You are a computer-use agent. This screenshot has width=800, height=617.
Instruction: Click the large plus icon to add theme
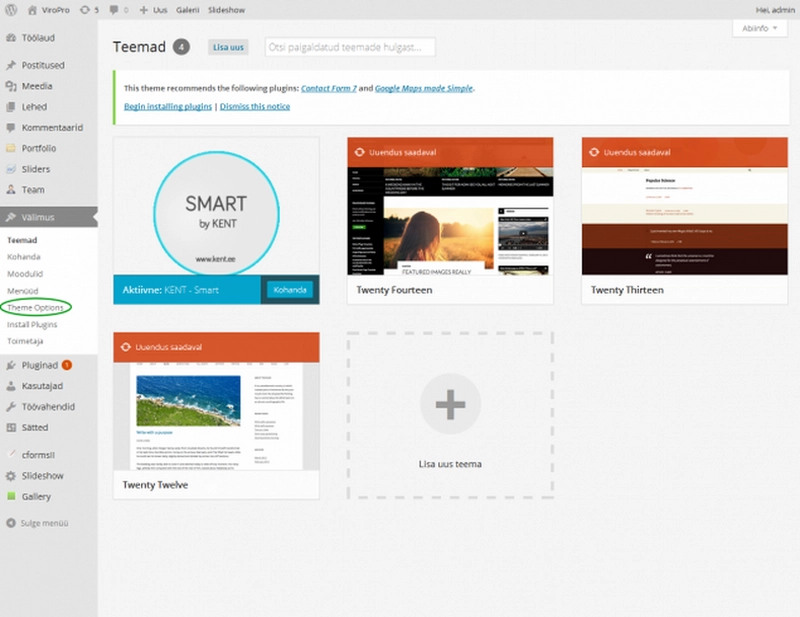pyautogui.click(x=450, y=405)
